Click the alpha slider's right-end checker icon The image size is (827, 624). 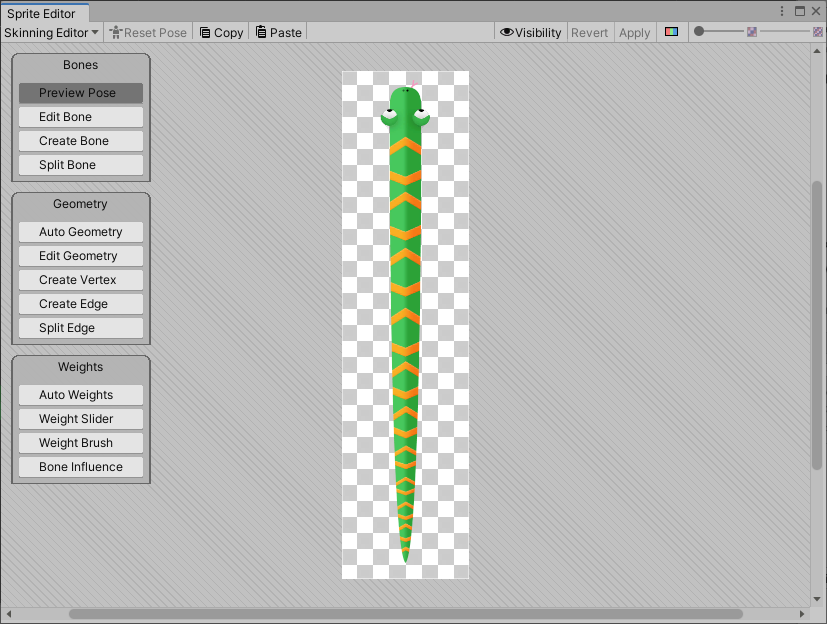(x=817, y=32)
